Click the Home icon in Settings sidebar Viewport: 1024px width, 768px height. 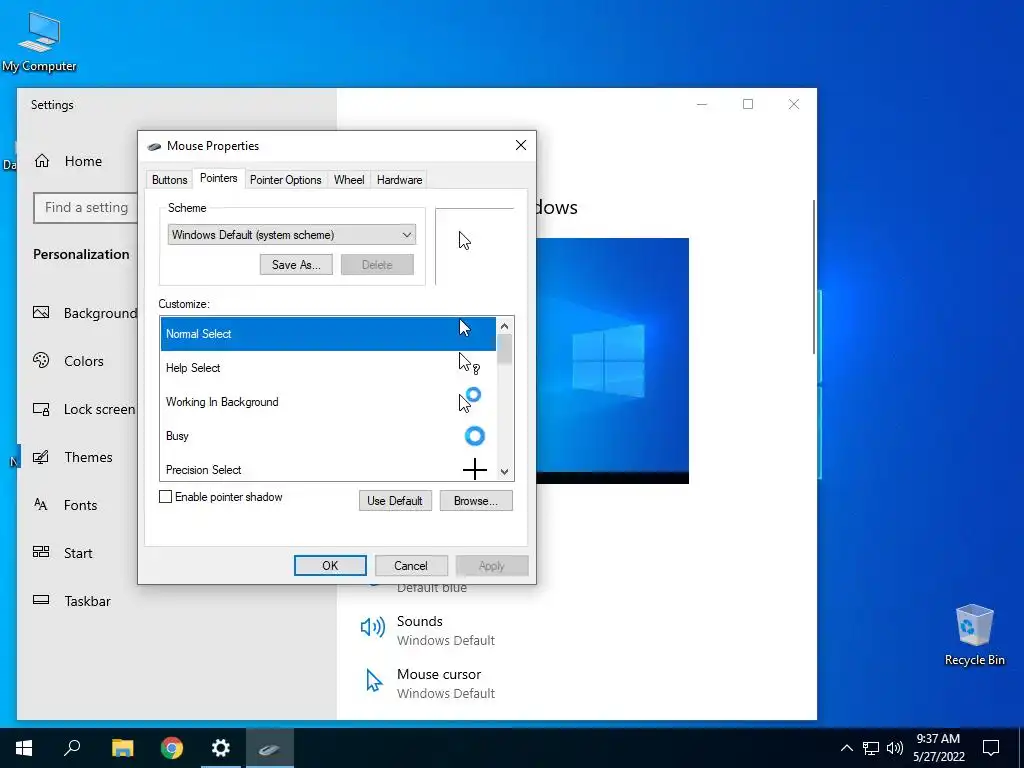tap(42, 161)
